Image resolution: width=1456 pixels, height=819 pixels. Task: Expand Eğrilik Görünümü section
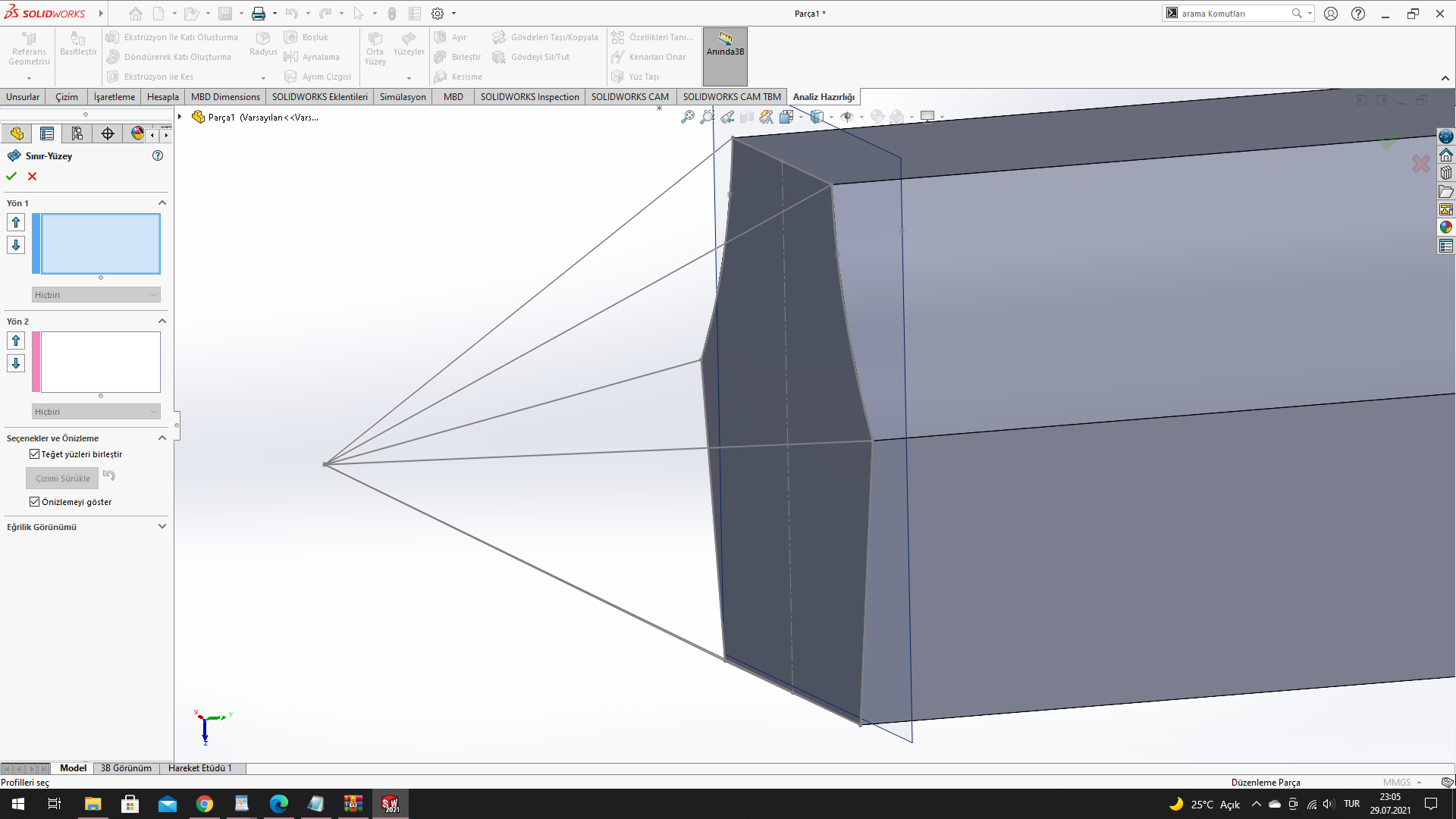pos(162,526)
